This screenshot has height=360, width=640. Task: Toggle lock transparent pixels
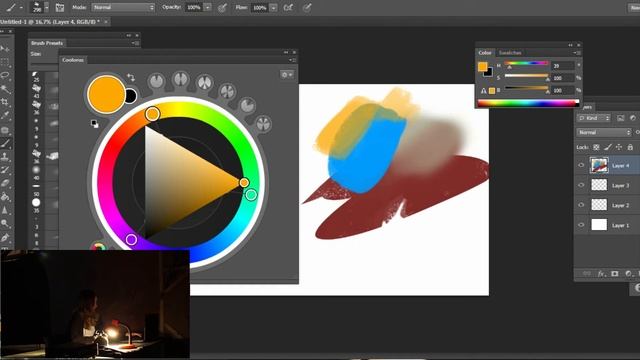[x=596, y=147]
